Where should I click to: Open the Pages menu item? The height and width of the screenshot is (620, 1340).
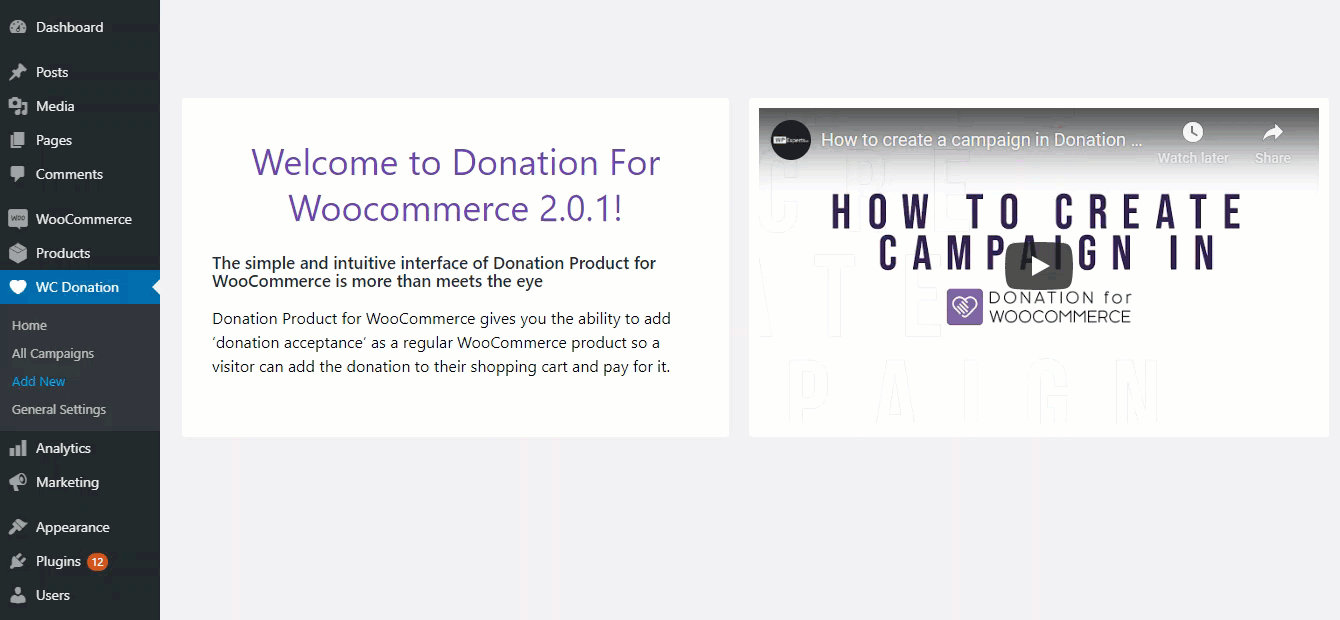(80, 140)
